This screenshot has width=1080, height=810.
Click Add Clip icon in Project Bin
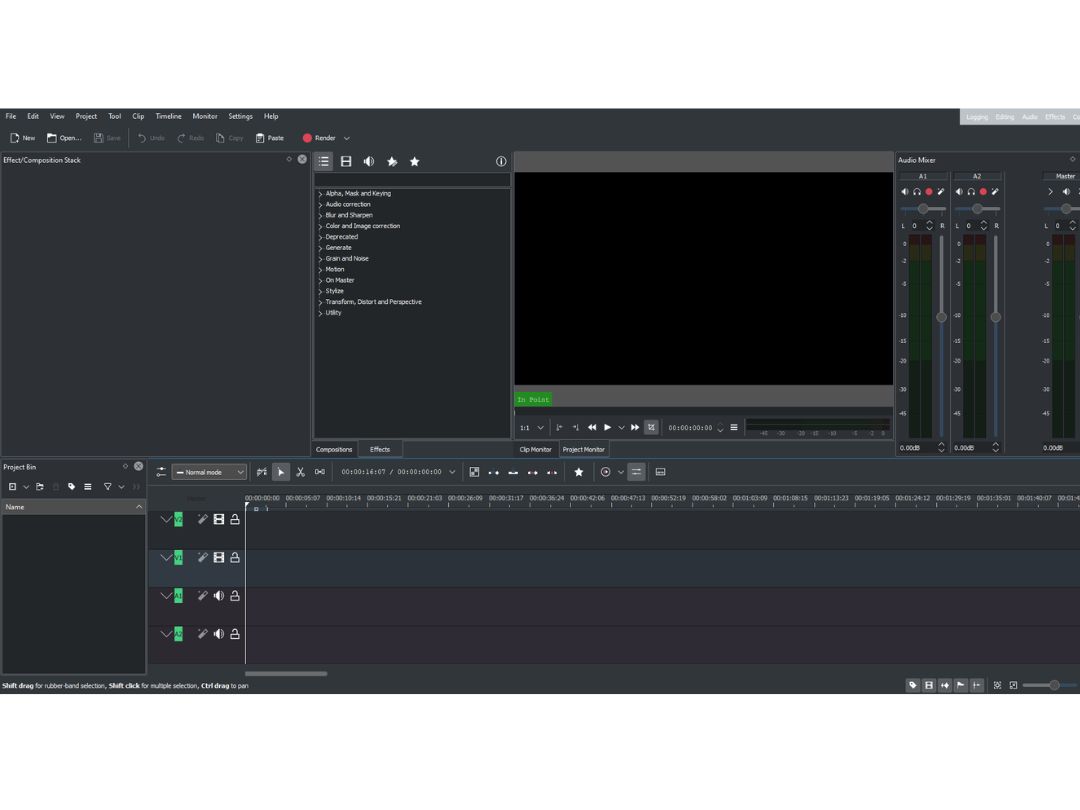(x=12, y=486)
